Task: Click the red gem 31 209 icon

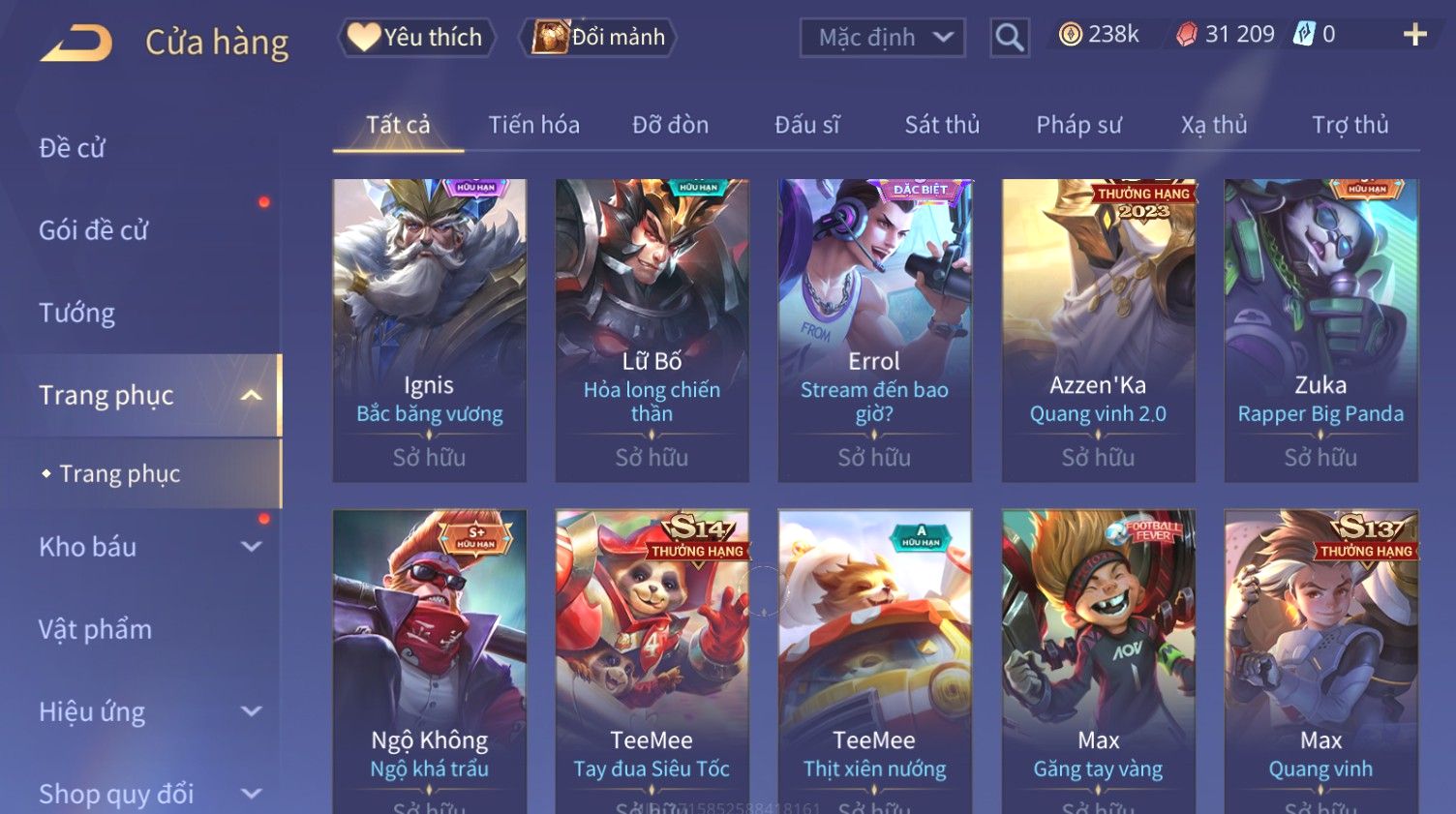Action: click(x=1187, y=35)
